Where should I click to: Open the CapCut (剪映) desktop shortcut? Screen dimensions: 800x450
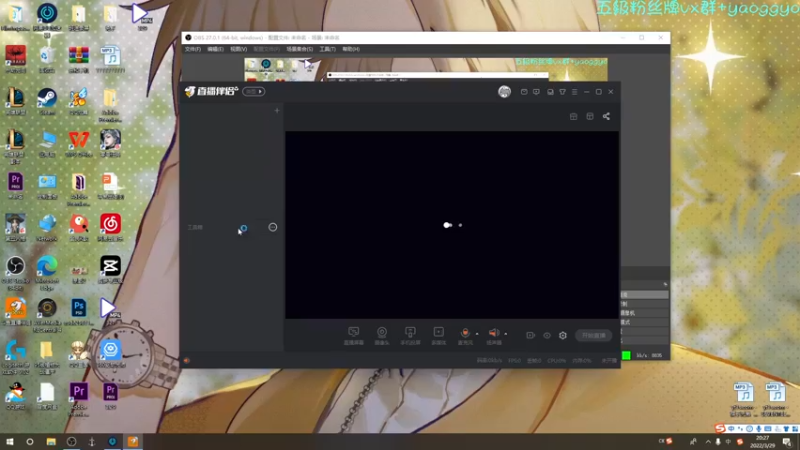[x=110, y=270]
